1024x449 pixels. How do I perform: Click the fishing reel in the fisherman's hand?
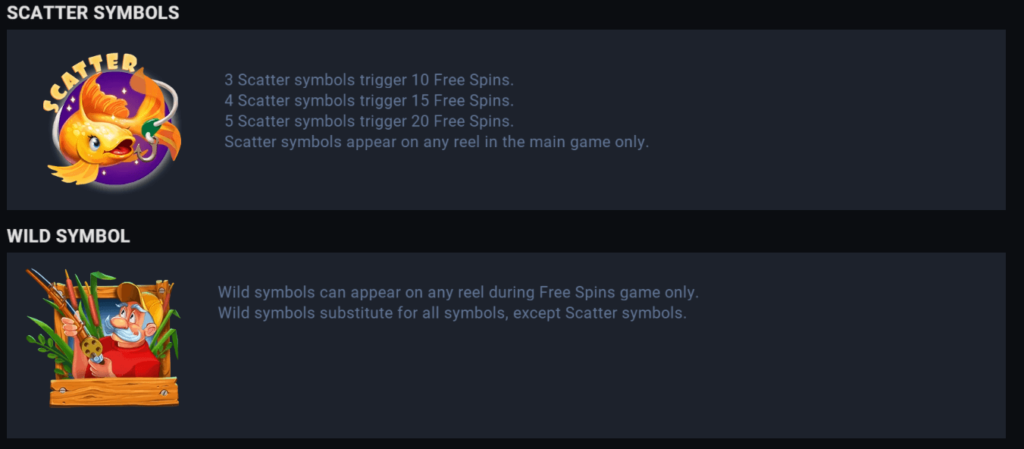[x=91, y=349]
